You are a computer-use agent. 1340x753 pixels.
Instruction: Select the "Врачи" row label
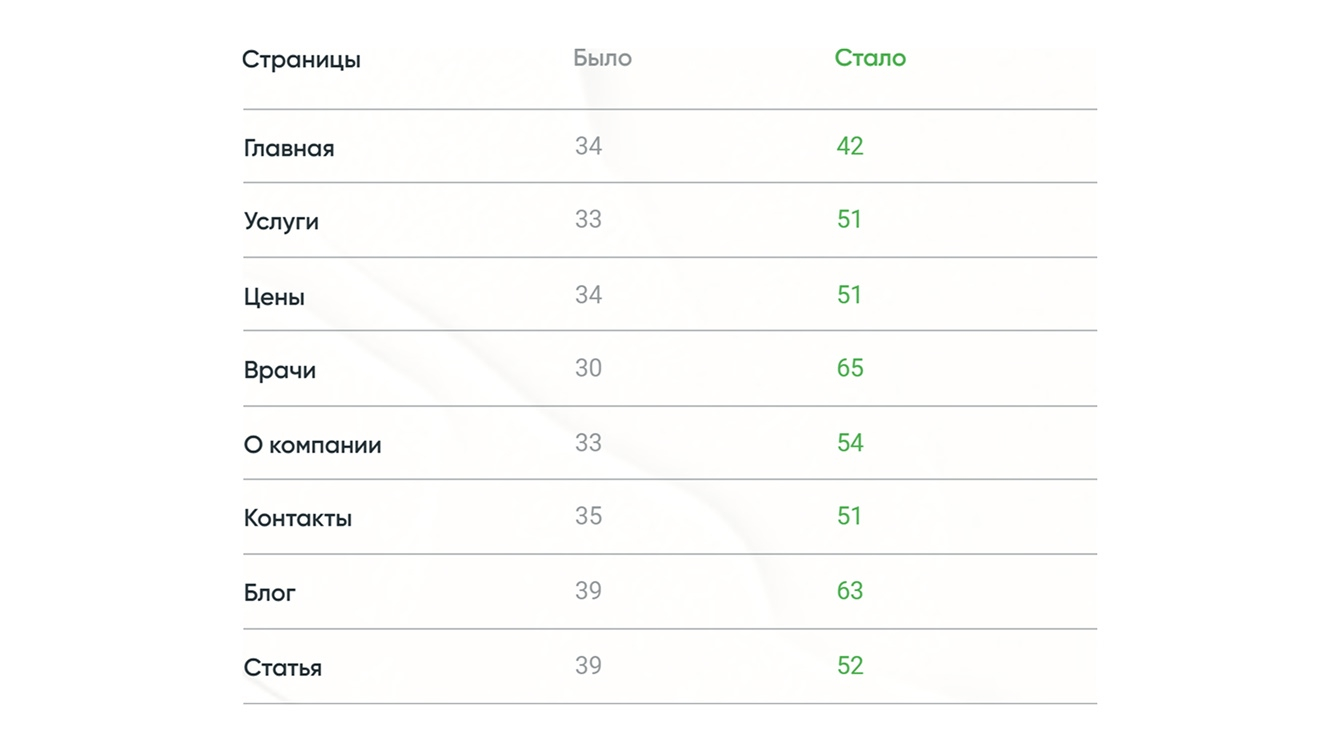tap(280, 370)
